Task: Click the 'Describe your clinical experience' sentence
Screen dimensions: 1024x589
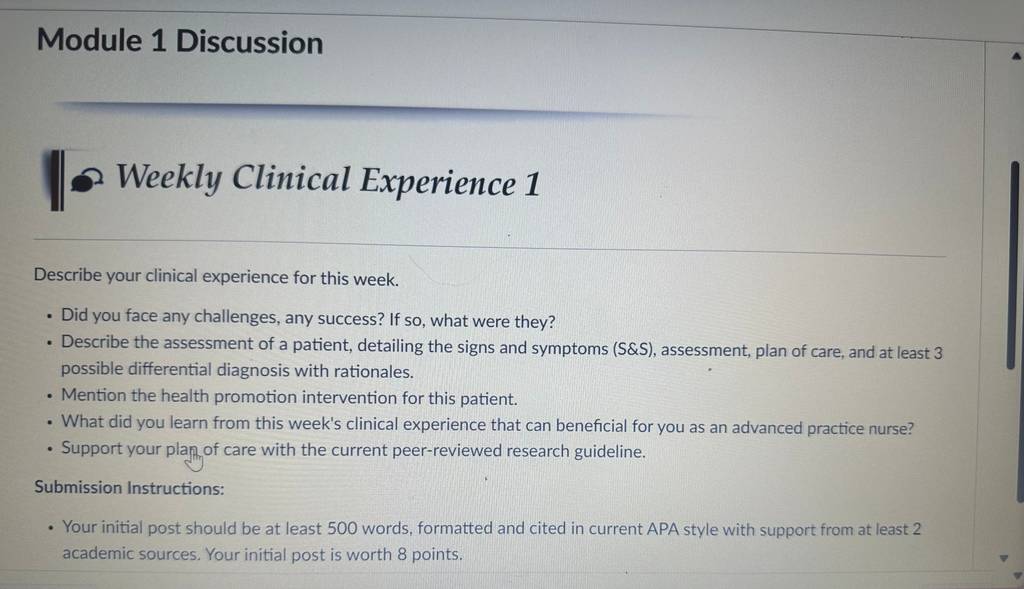Action: point(216,277)
